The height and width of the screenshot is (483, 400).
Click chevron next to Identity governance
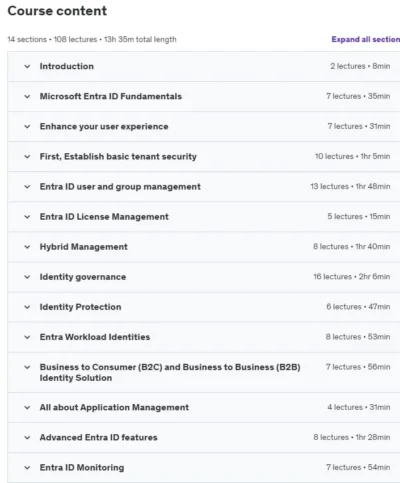pyautogui.click(x=27, y=277)
